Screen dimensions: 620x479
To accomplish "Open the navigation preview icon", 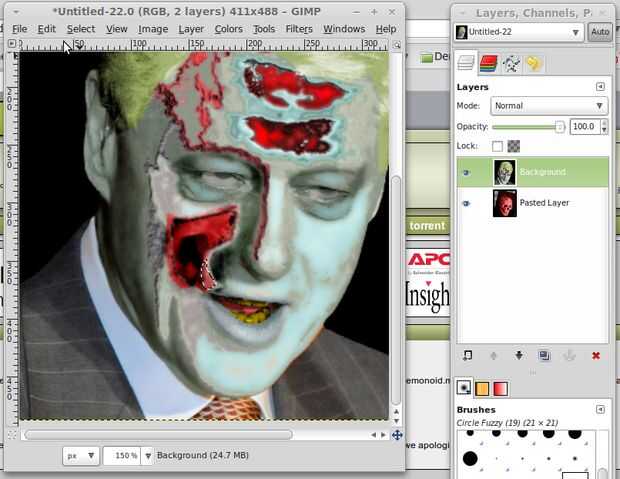I will point(397,435).
